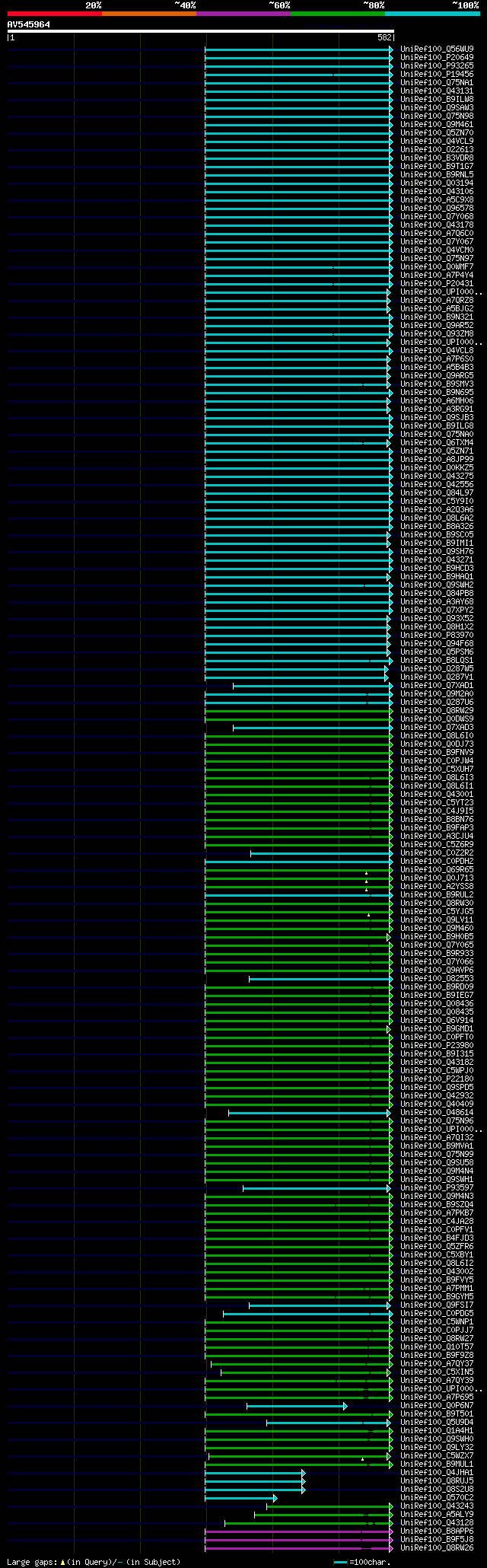Select the UniRef100_Q43001 label
The height and width of the screenshot is (1568, 487).
click(437, 794)
